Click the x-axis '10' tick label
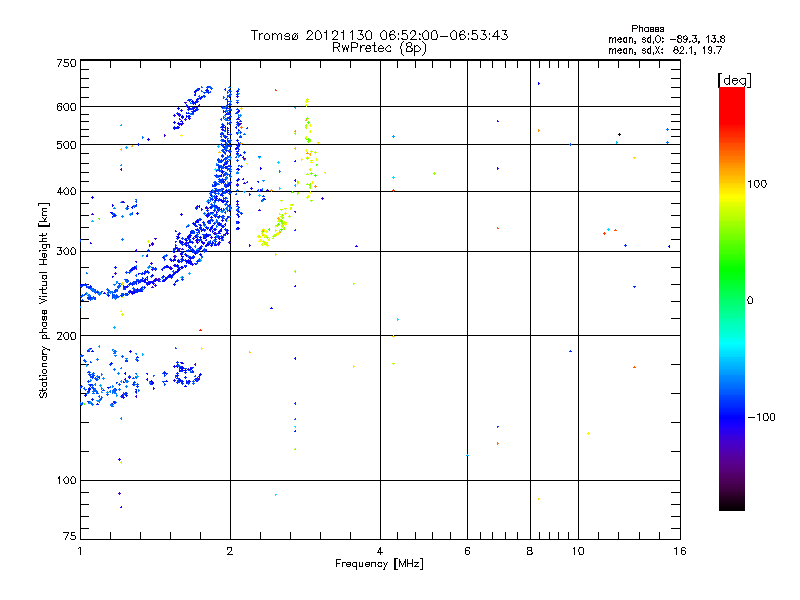 click(x=578, y=551)
